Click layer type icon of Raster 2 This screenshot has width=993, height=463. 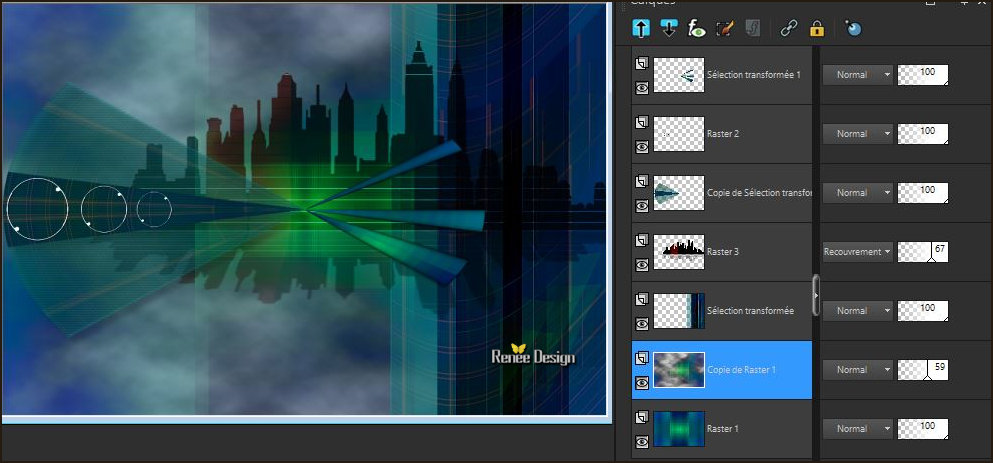(x=642, y=122)
